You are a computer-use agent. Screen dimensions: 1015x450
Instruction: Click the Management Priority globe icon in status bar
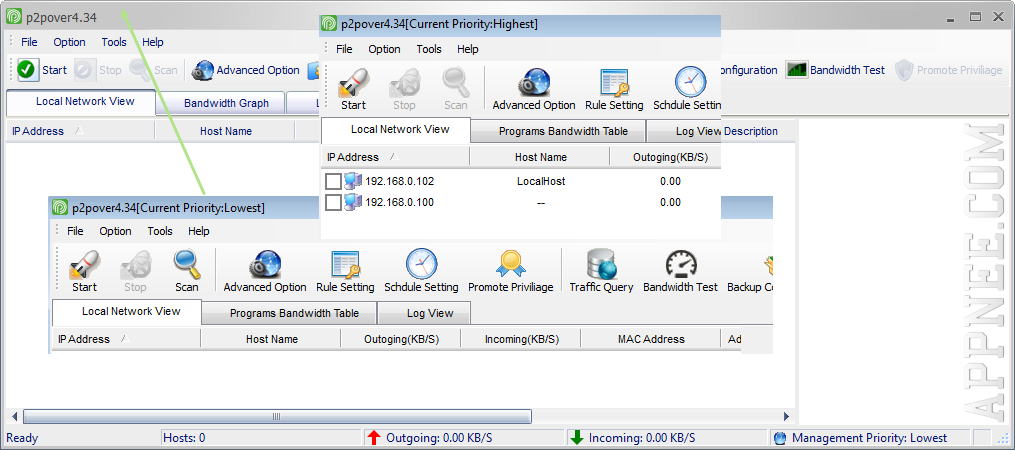pyautogui.click(x=779, y=438)
